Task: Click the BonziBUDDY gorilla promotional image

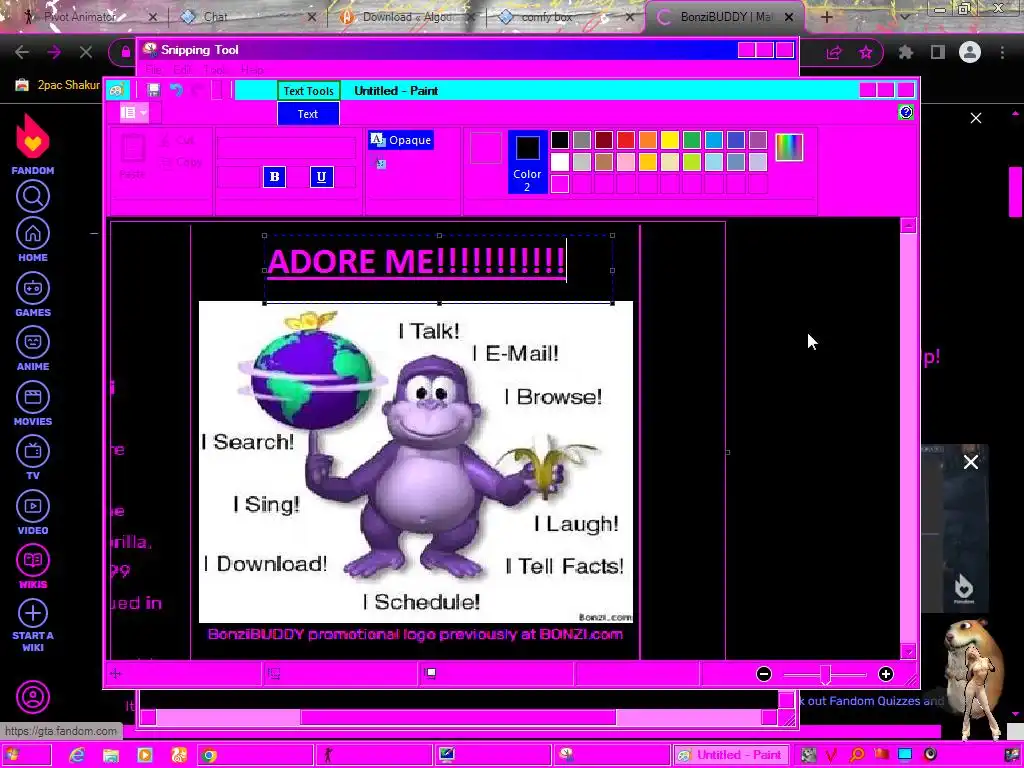Action: [416, 462]
